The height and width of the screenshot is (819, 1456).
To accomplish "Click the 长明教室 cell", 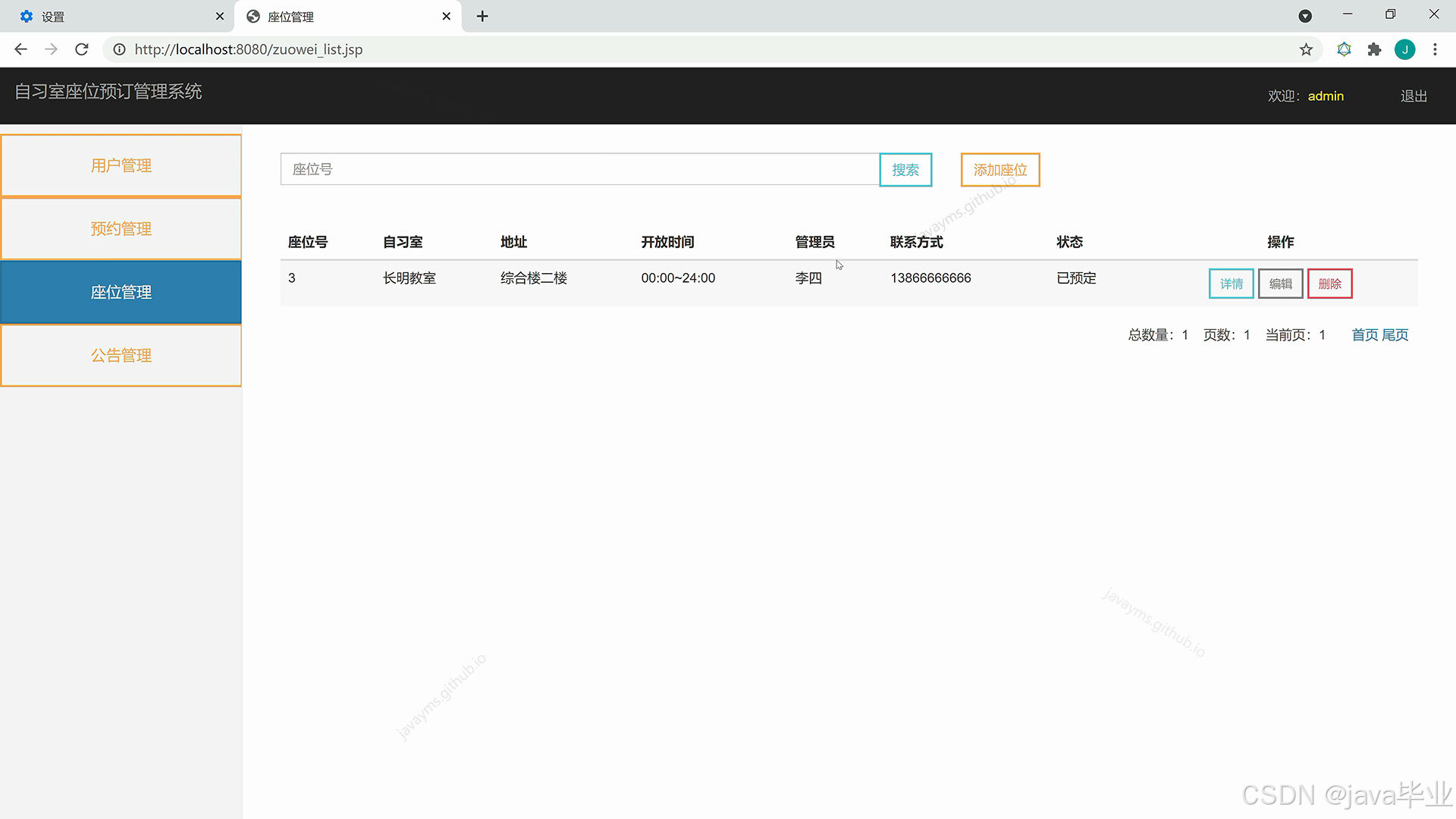I will tap(409, 278).
